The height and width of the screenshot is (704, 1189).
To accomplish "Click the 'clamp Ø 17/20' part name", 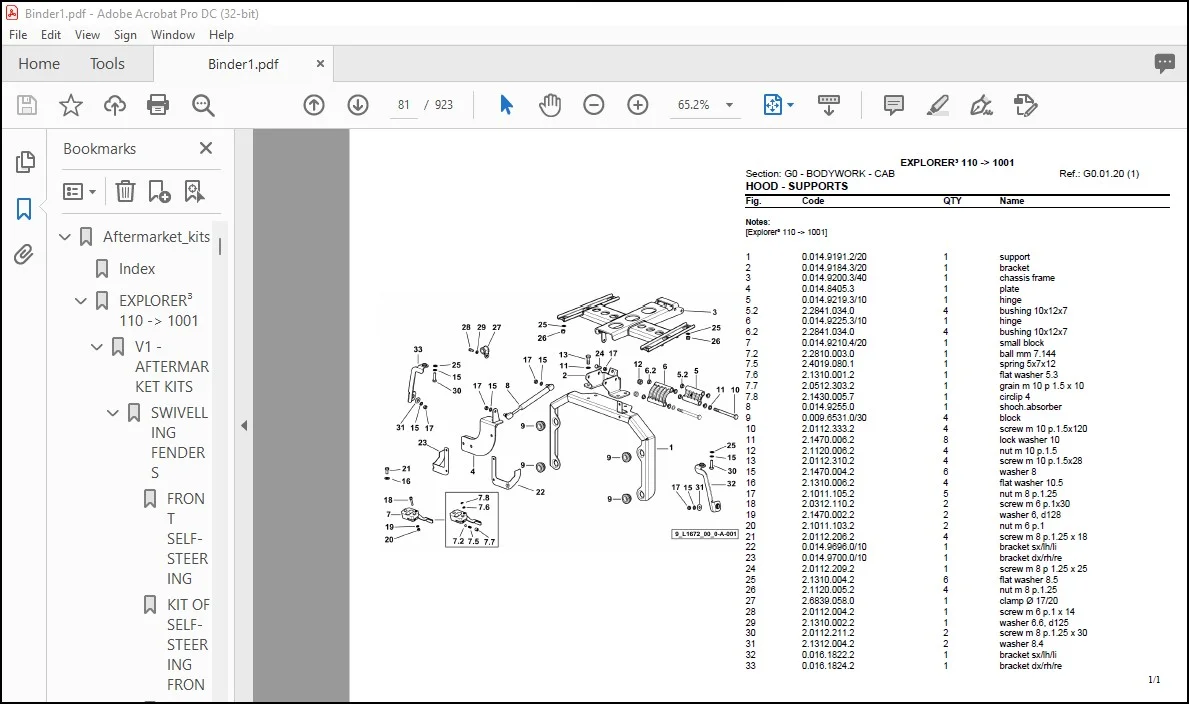I will 1028,601.
